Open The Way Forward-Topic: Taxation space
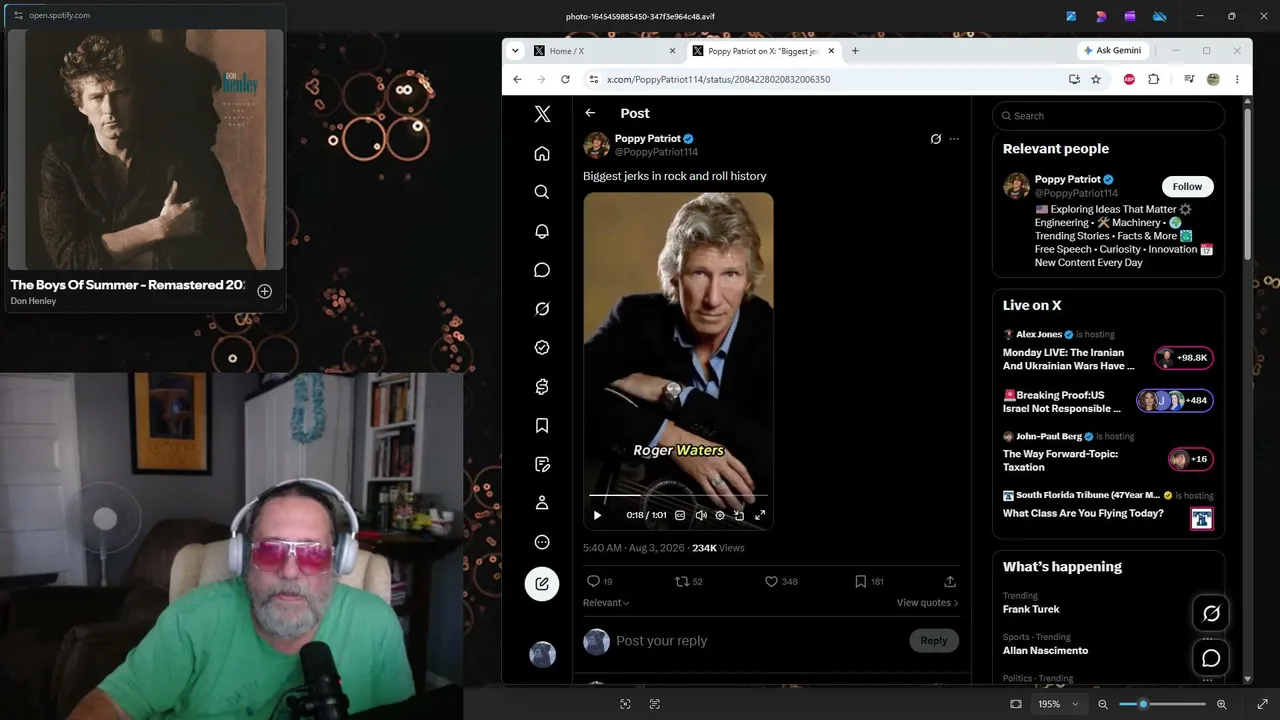 [1061, 460]
